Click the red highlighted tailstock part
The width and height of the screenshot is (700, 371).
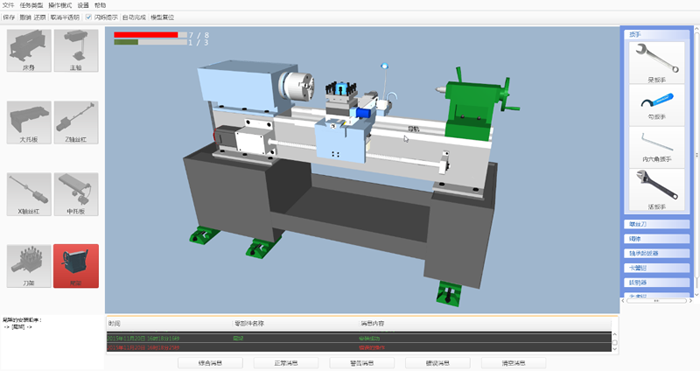[76, 266]
